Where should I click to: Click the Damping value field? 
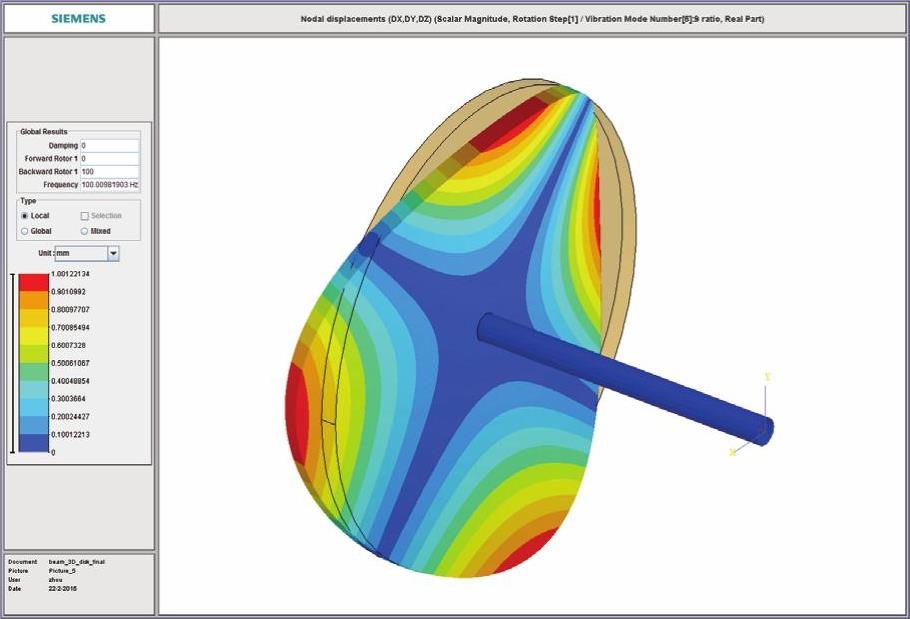pos(110,146)
